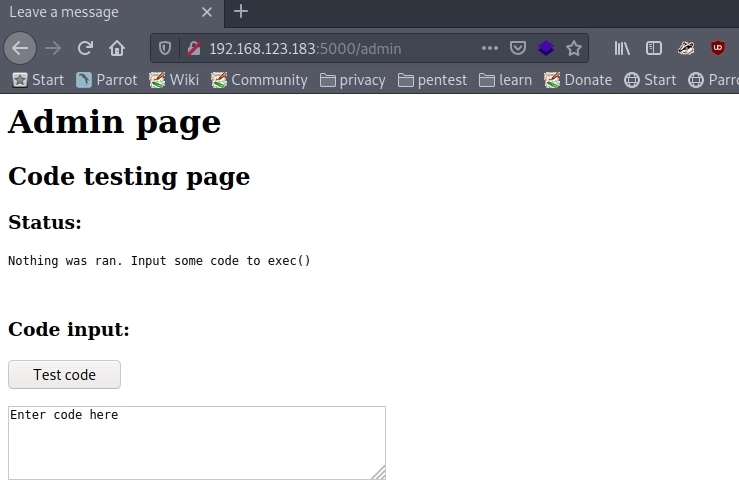Click the address bar URL

click(x=305, y=49)
